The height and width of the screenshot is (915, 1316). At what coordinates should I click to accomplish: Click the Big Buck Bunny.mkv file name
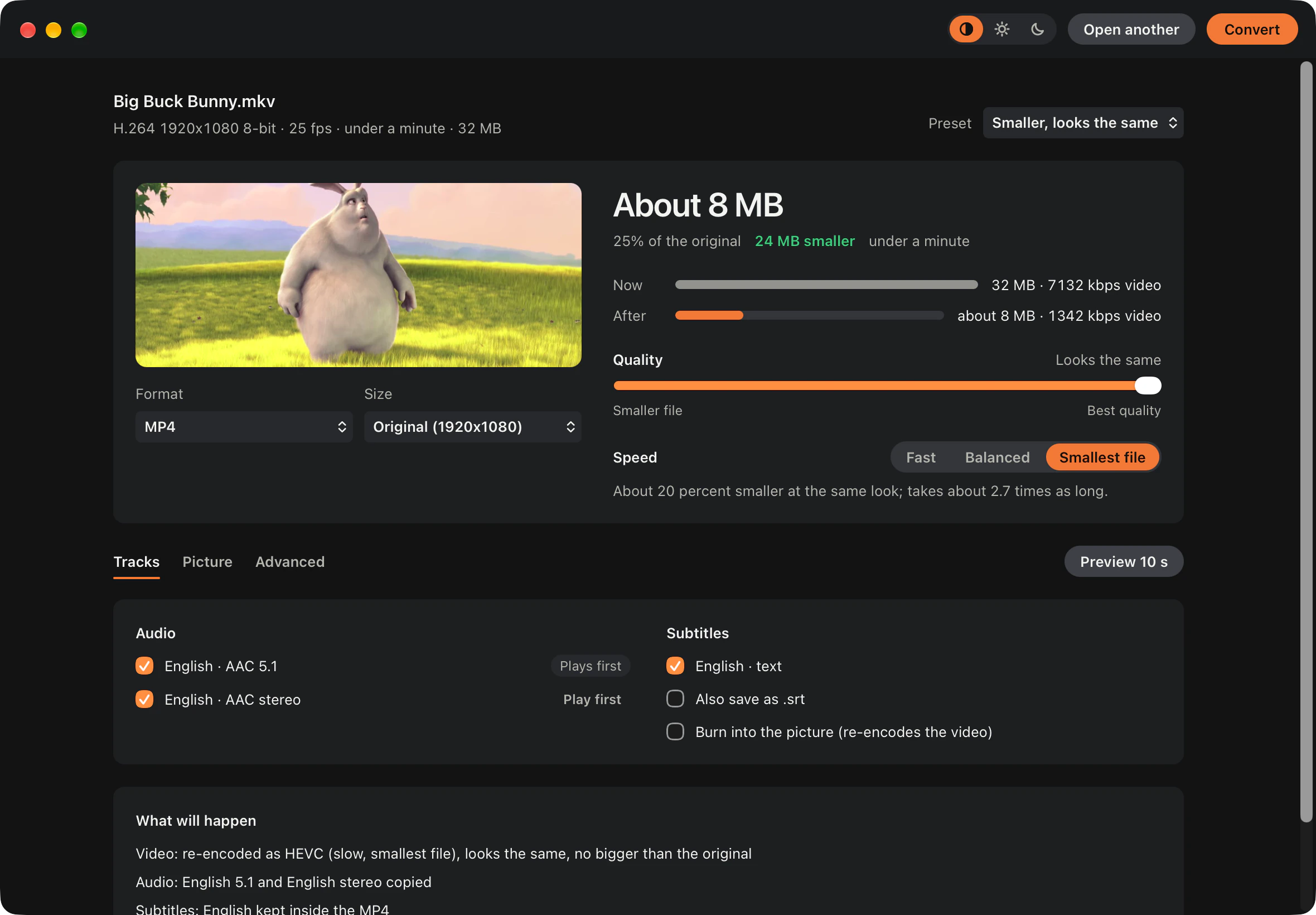194,102
